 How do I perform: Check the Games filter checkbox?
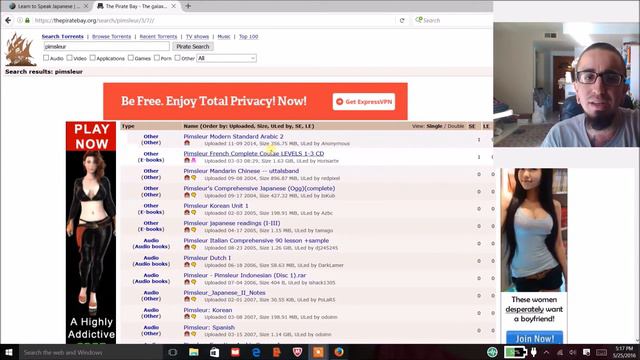[131, 58]
